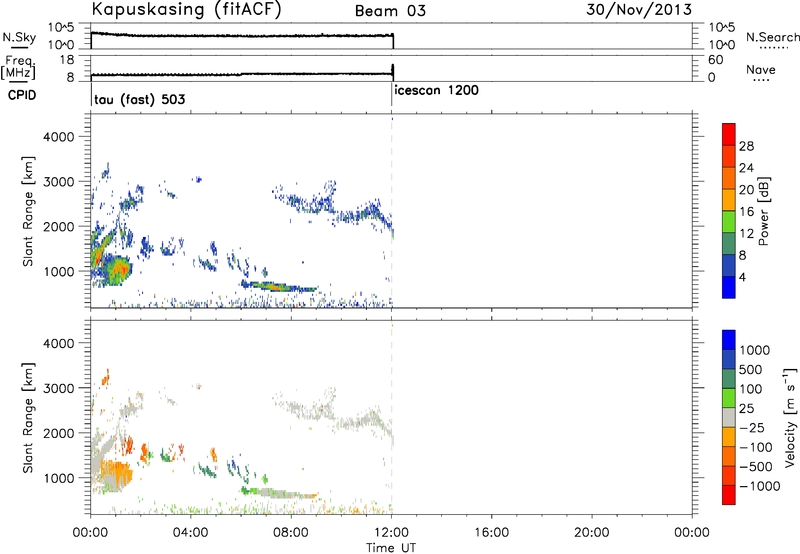800x554 pixels.
Task: Click the N.Sky noise trace line
Action: click(242, 35)
